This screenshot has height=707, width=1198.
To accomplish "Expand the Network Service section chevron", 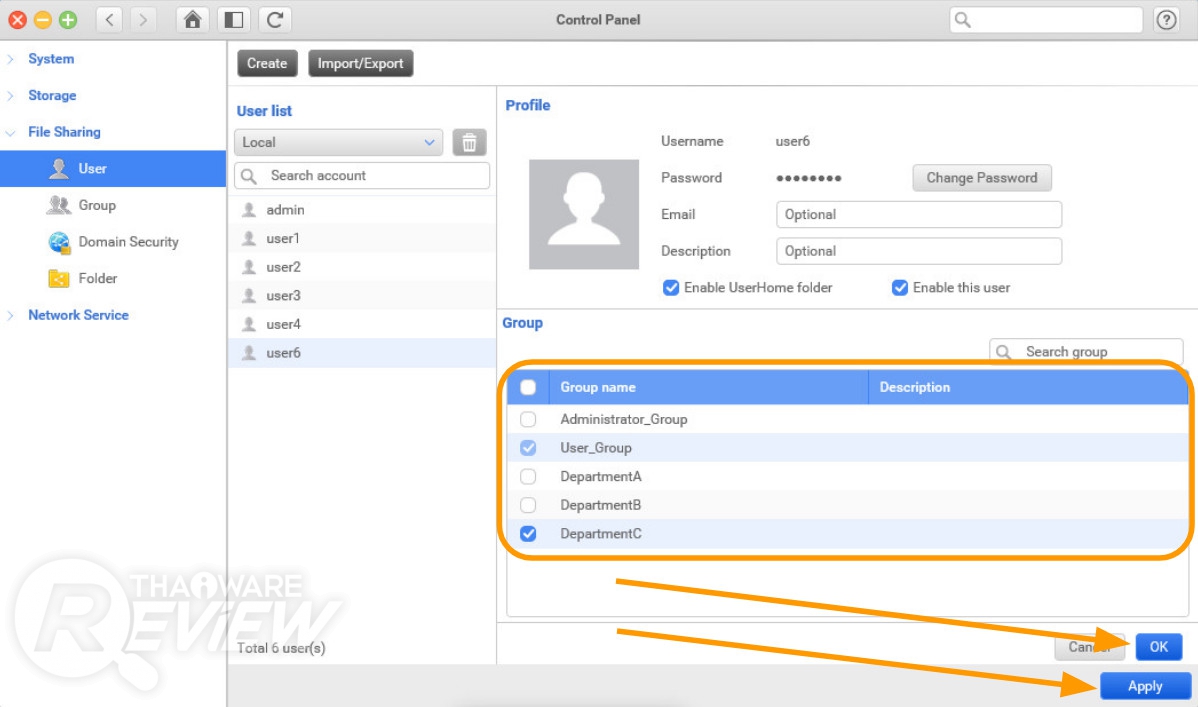I will (x=11, y=315).
